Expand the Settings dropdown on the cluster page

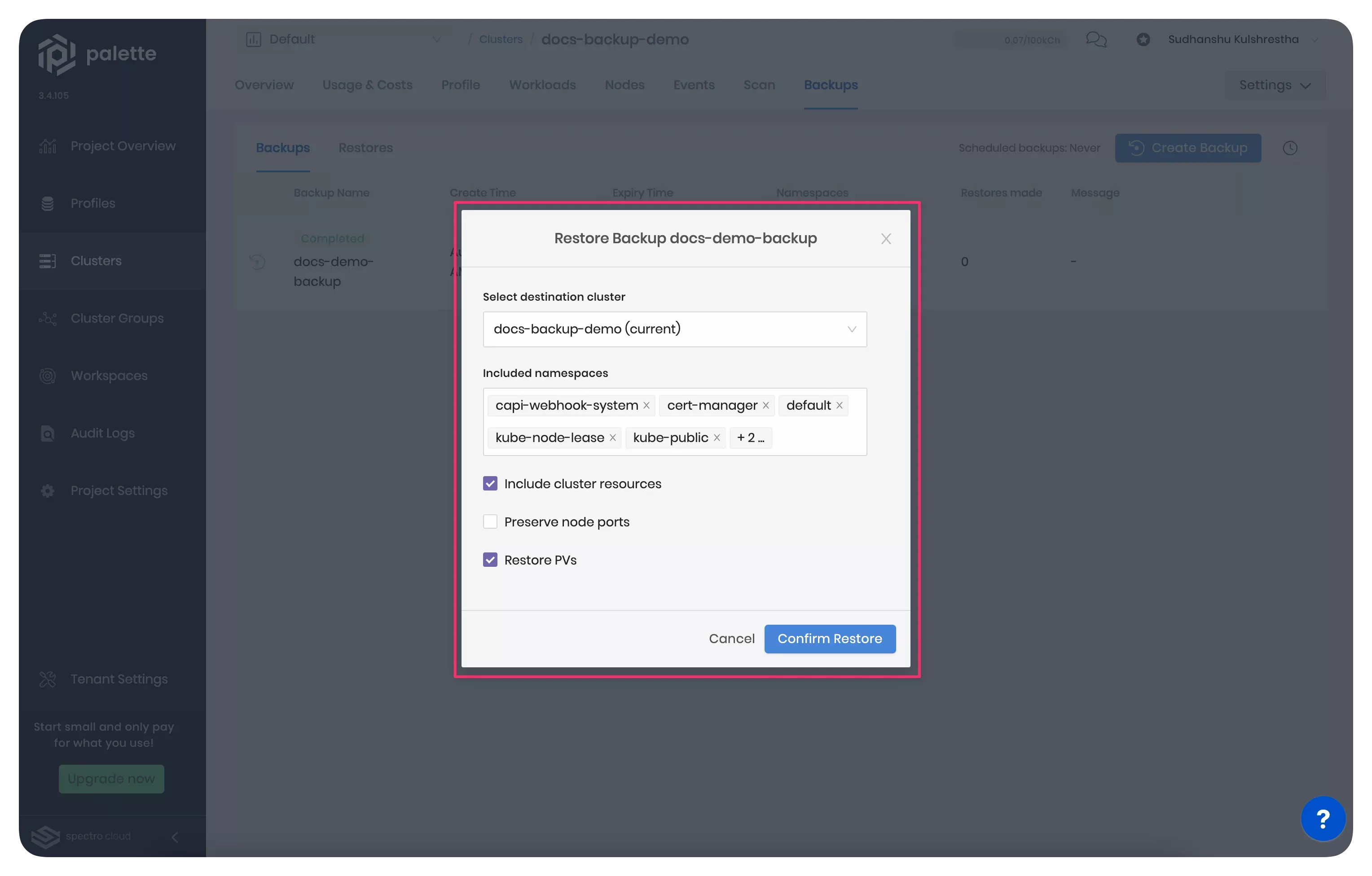1275,85
